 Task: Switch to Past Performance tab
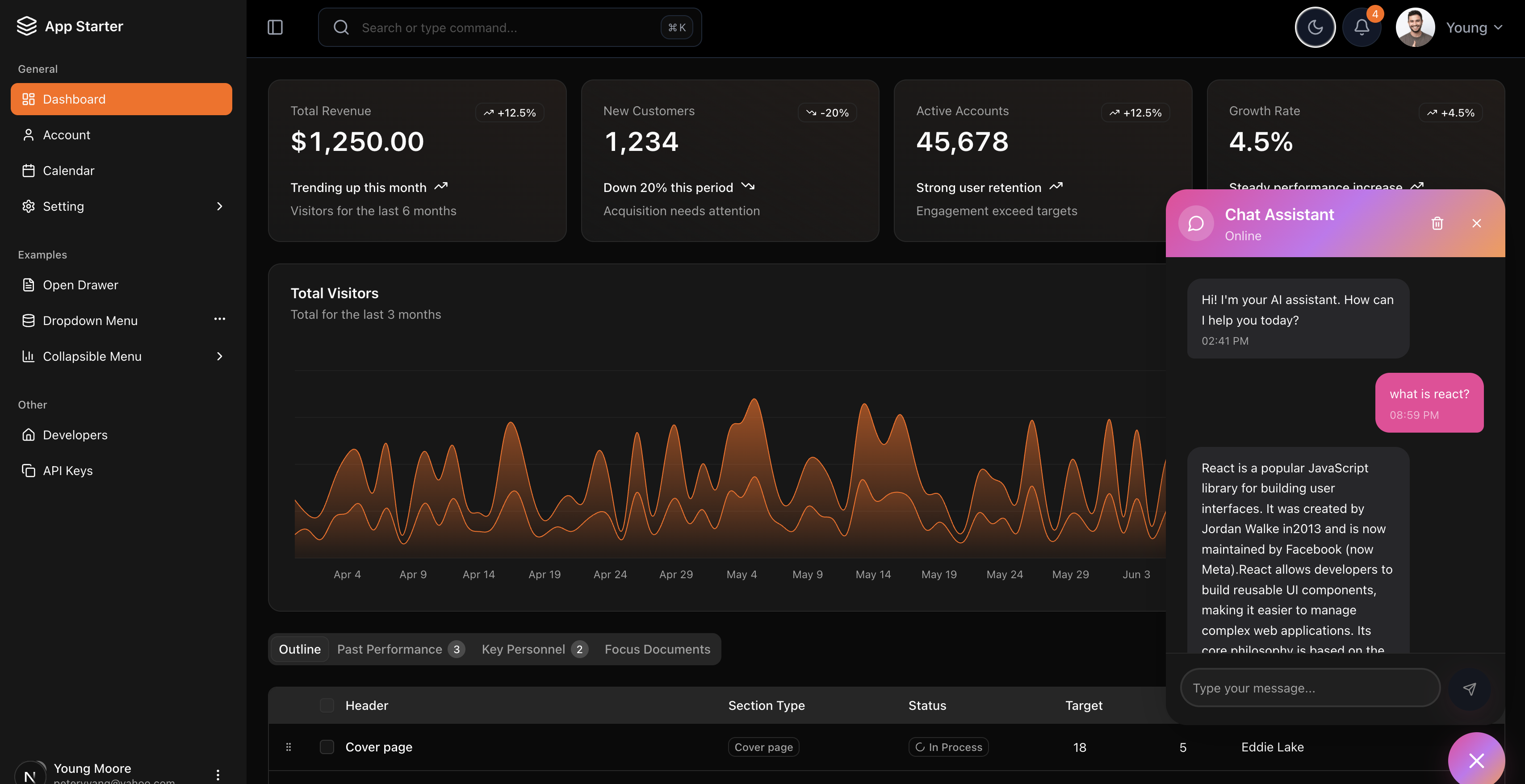click(400, 649)
